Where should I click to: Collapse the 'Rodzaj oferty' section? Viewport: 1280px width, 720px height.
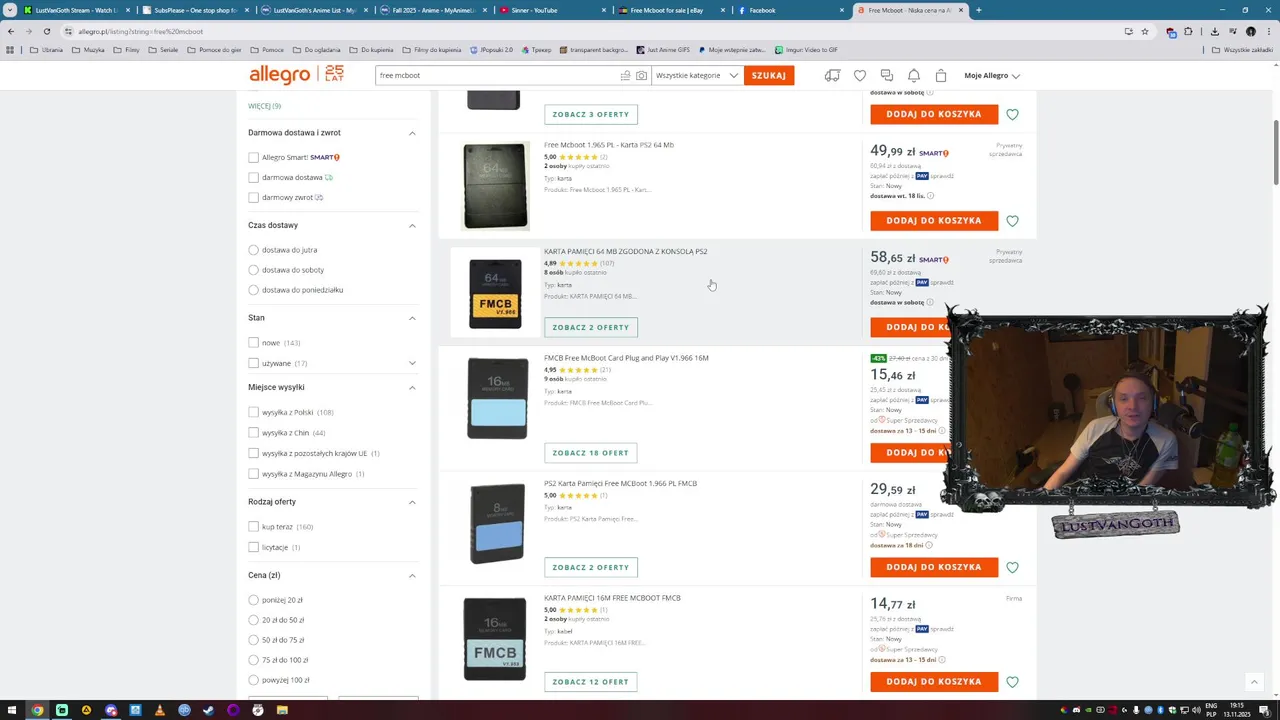pyautogui.click(x=412, y=502)
